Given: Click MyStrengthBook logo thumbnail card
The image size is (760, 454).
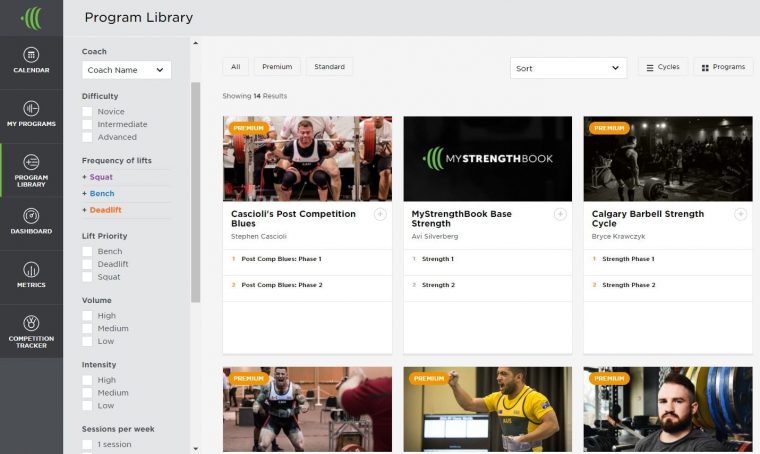Looking at the screenshot, I should coord(488,158).
